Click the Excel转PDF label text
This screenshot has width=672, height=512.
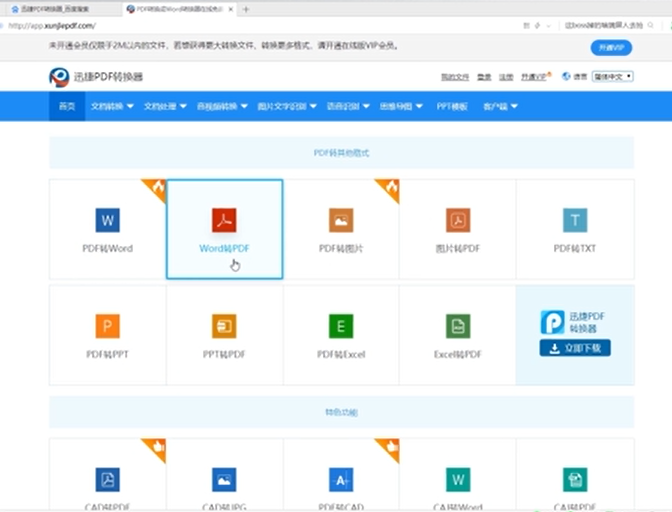(x=458, y=354)
